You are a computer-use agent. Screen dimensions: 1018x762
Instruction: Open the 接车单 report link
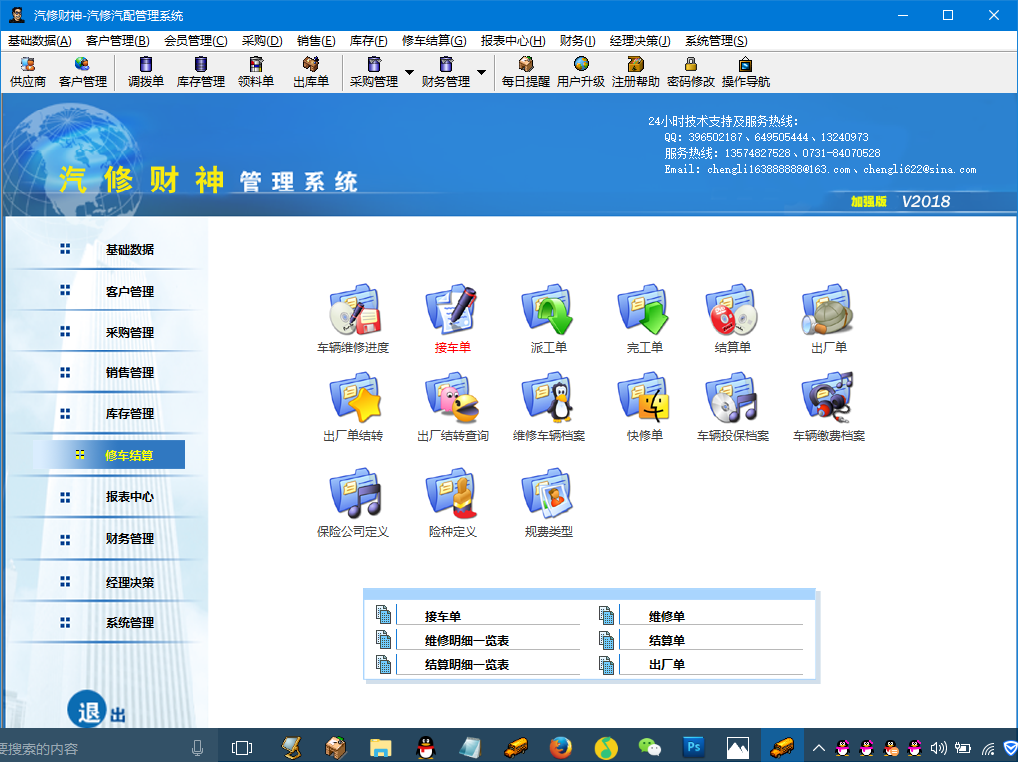pos(443,617)
